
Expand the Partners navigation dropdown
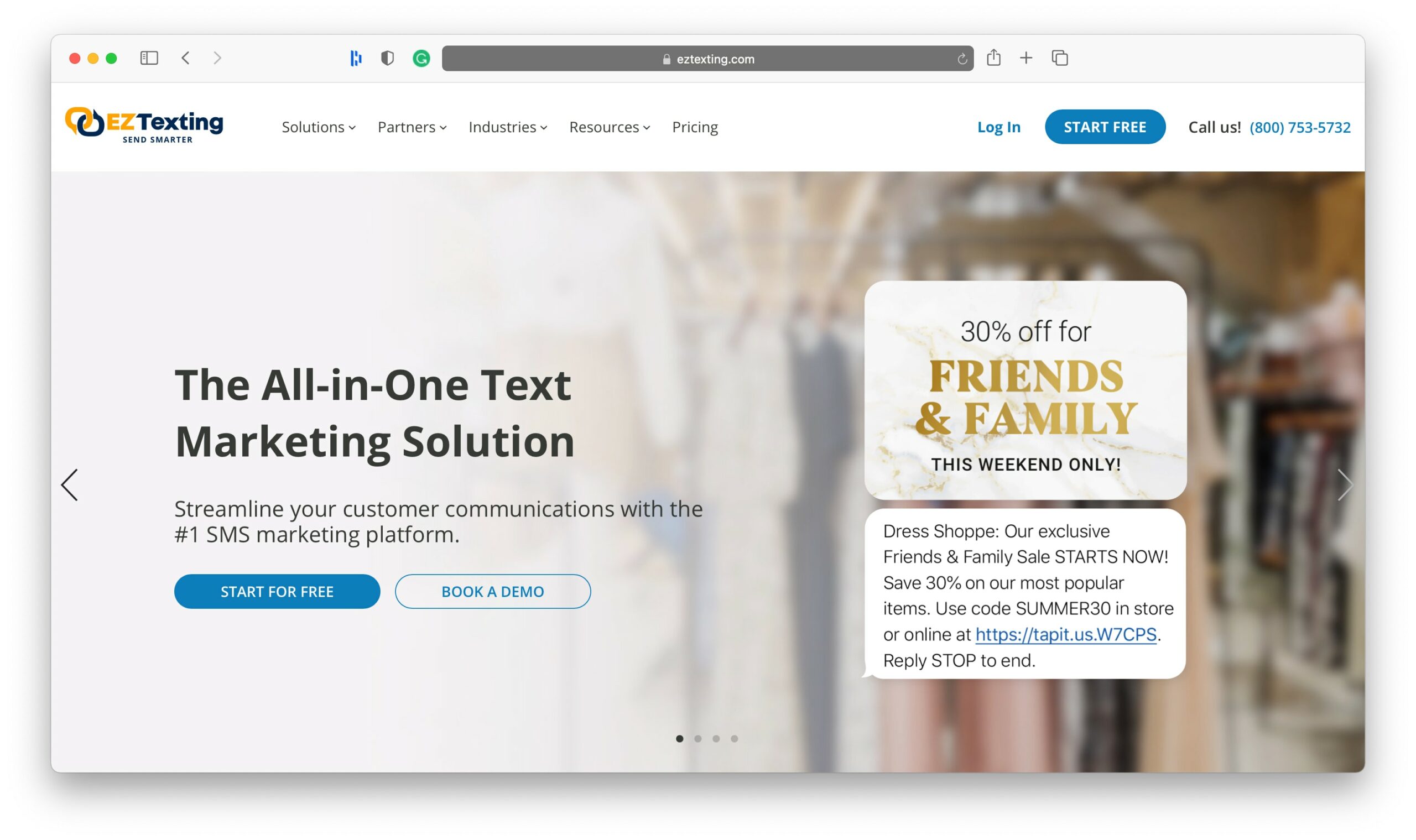[x=411, y=127]
